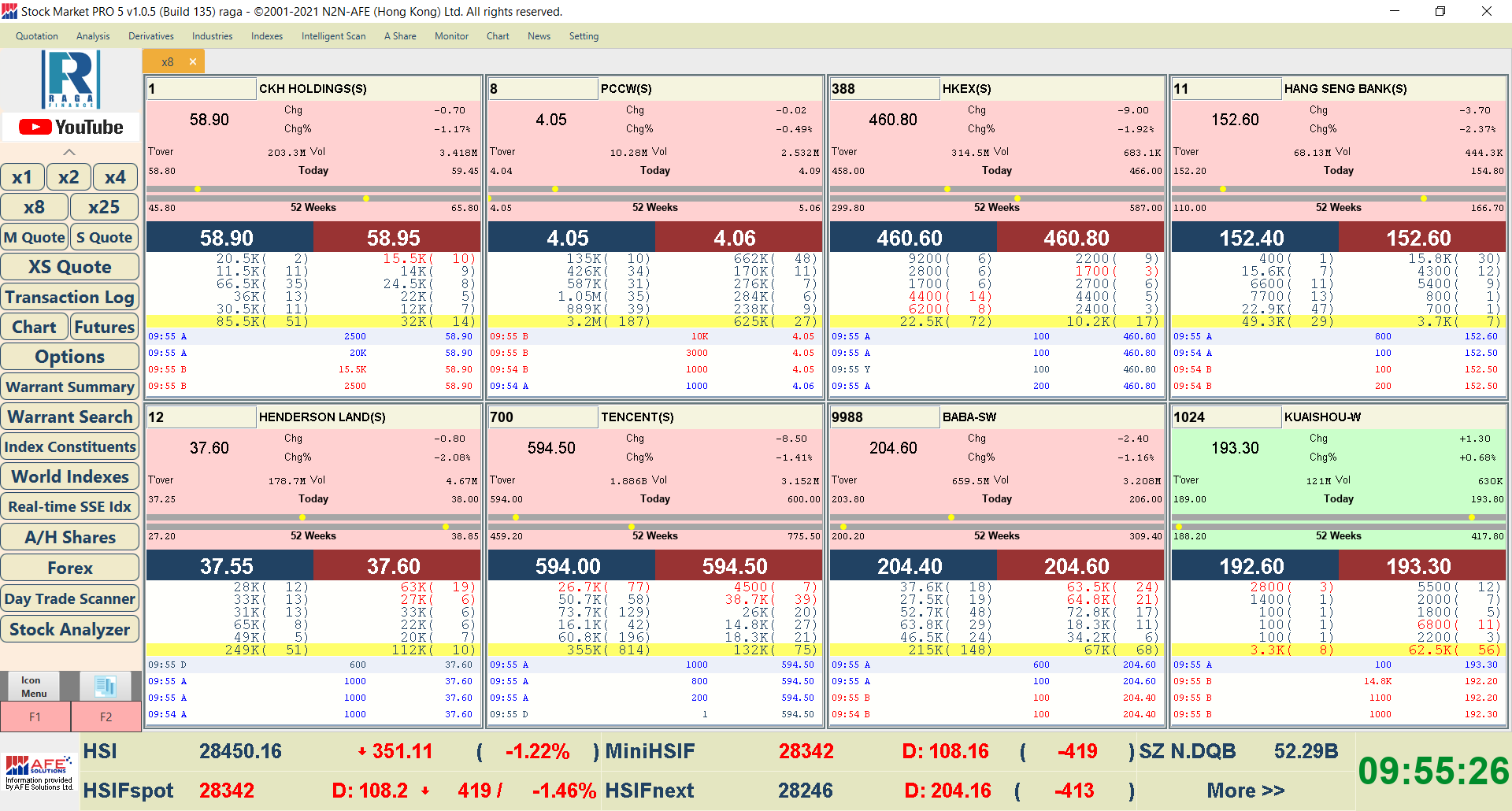This screenshot has width=1512, height=811.
Task: Switch to the x25 quote layout
Action: tap(104, 207)
